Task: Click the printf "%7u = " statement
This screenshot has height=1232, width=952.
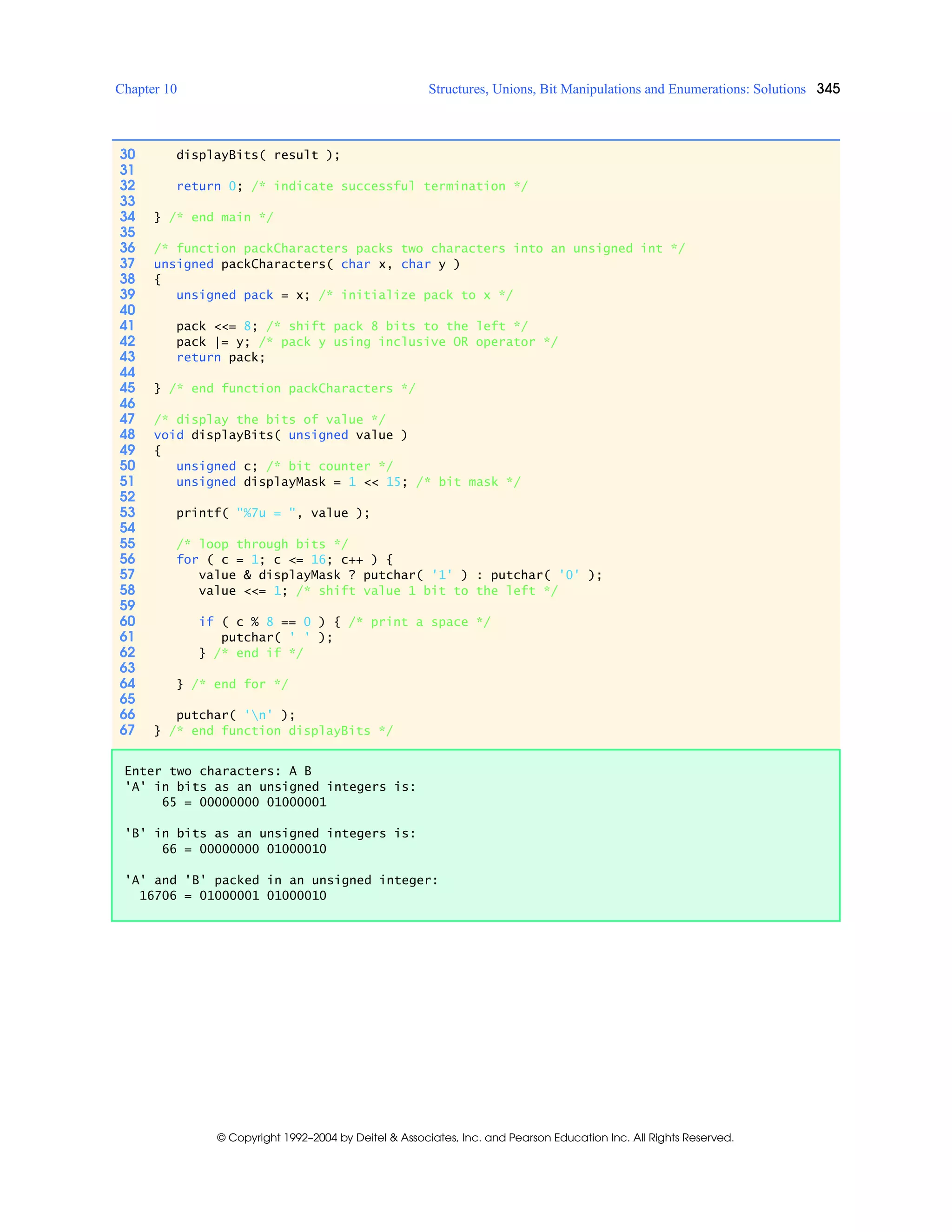Action: click(x=272, y=513)
